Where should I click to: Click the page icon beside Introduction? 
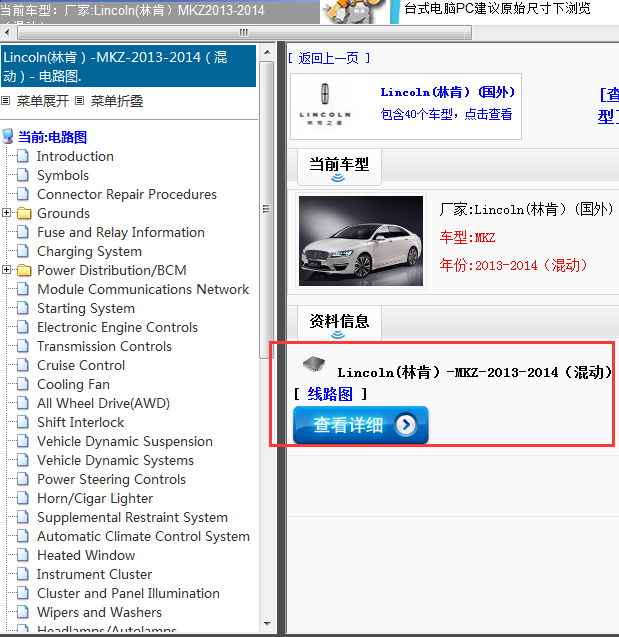point(23,156)
